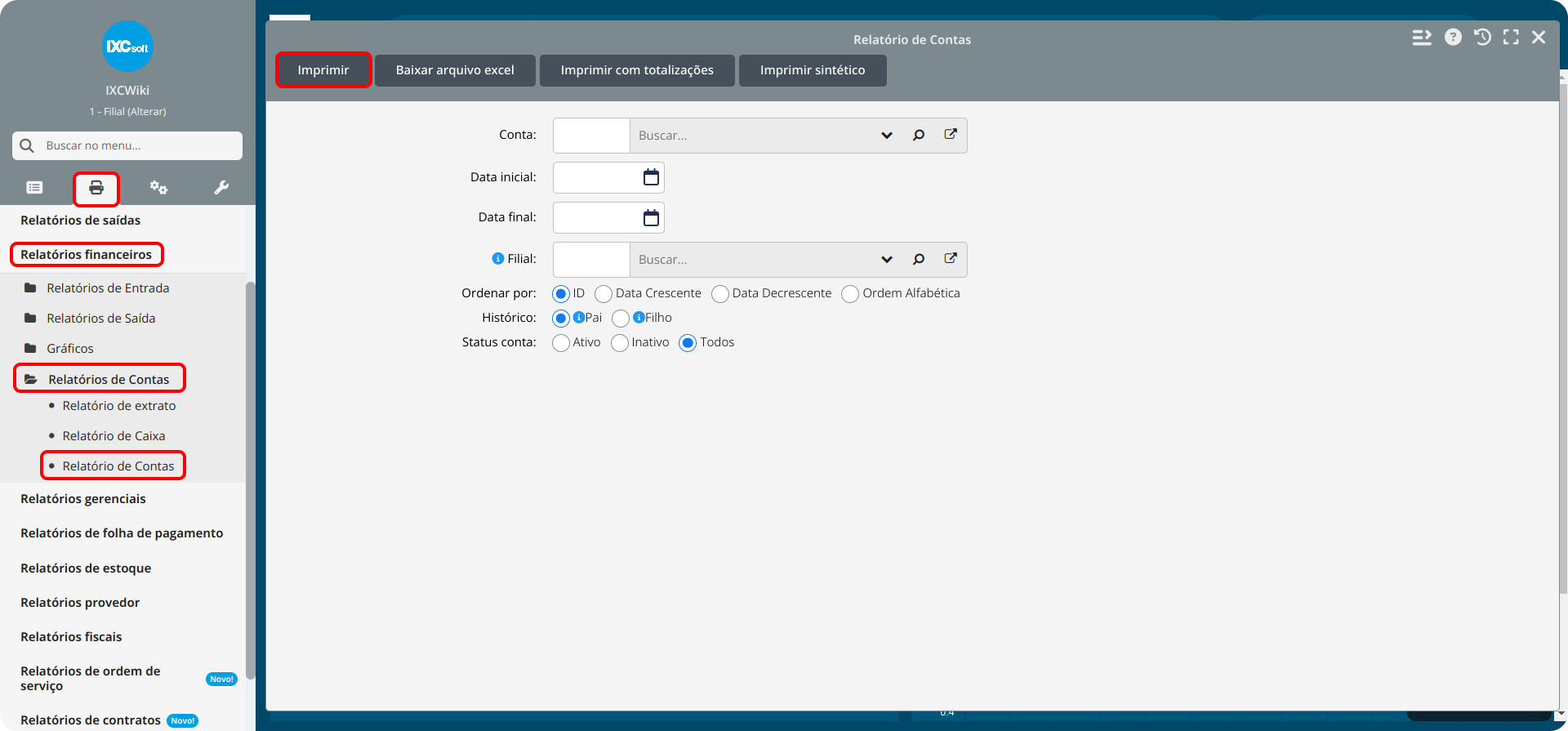Select the printer reports tab icon
This screenshot has width=1568, height=731.
coord(96,188)
